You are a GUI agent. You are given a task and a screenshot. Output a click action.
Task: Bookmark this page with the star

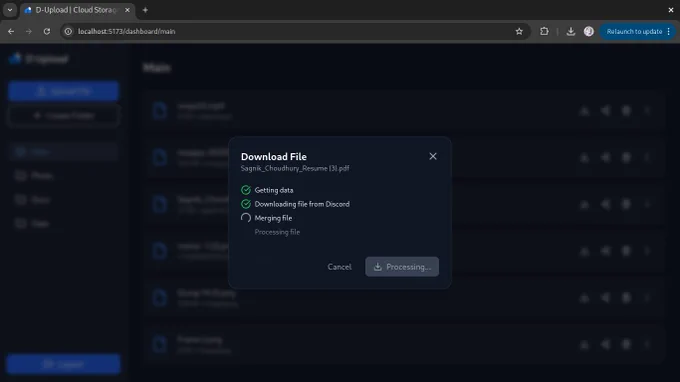[519, 31]
